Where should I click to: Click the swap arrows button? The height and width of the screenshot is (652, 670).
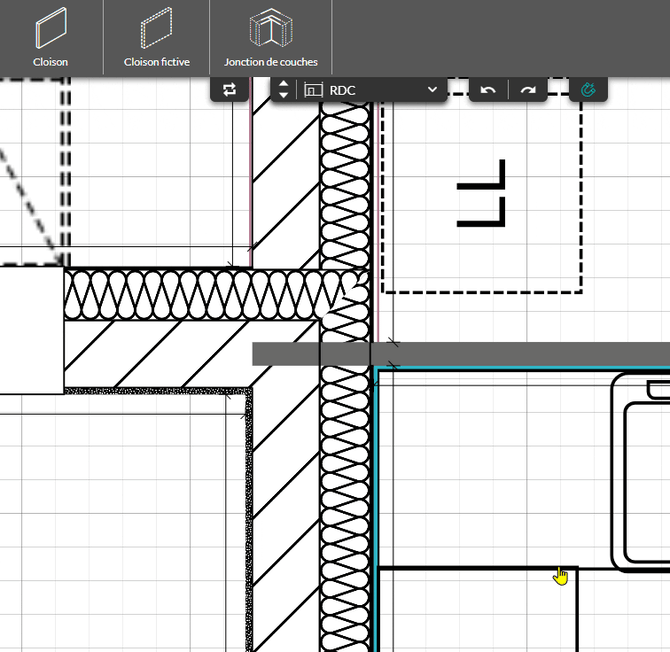[229, 90]
